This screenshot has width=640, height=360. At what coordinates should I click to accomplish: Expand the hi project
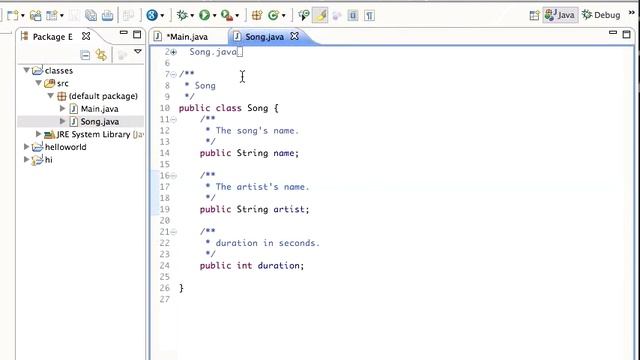pos(26,159)
